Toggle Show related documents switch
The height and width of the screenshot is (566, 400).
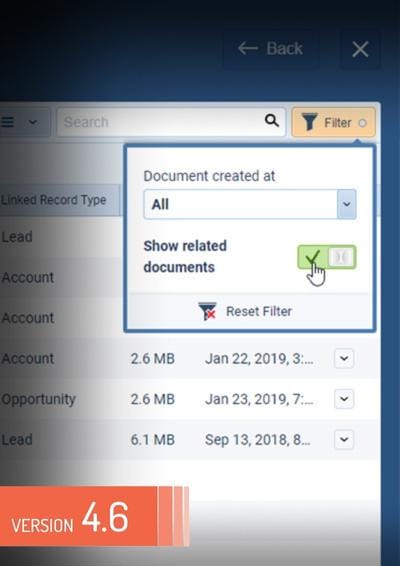point(327,257)
